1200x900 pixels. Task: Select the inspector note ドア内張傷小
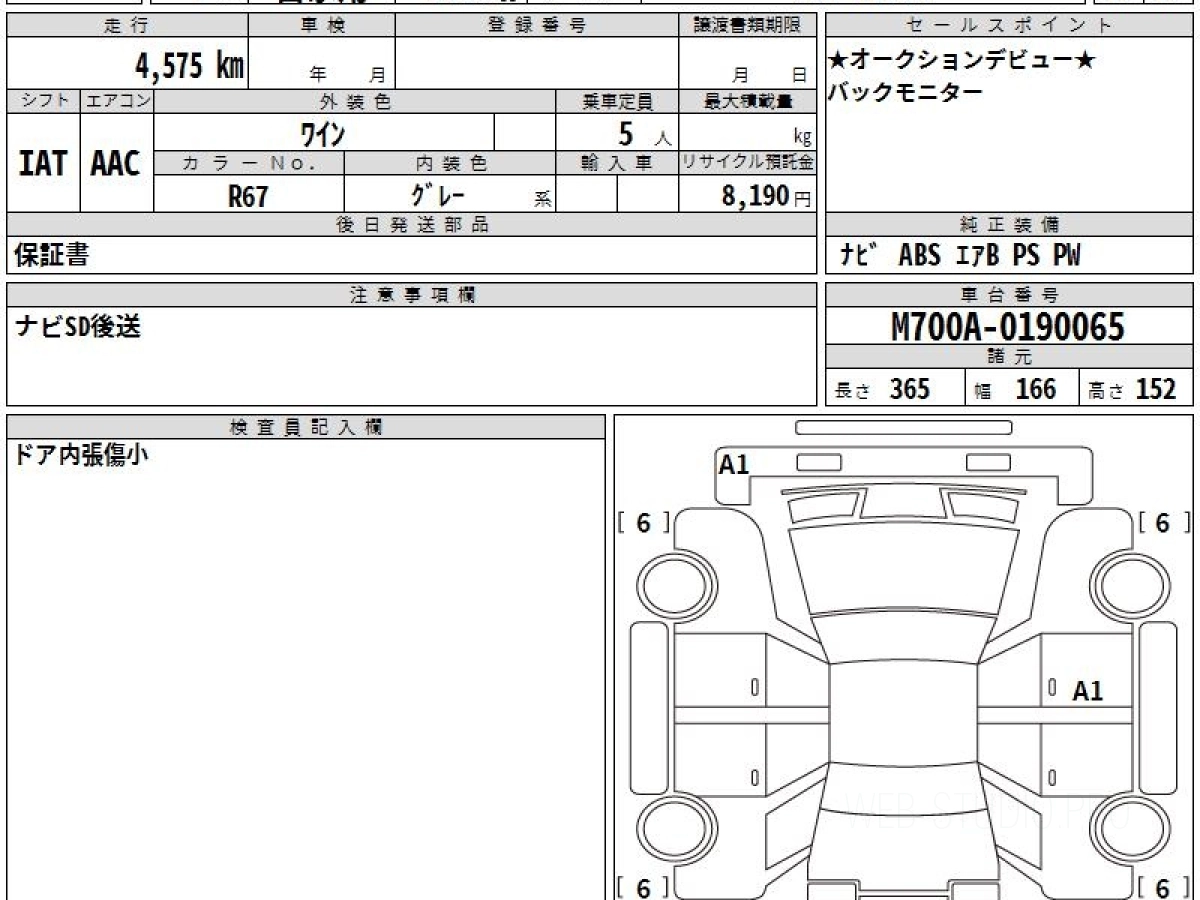(x=80, y=456)
